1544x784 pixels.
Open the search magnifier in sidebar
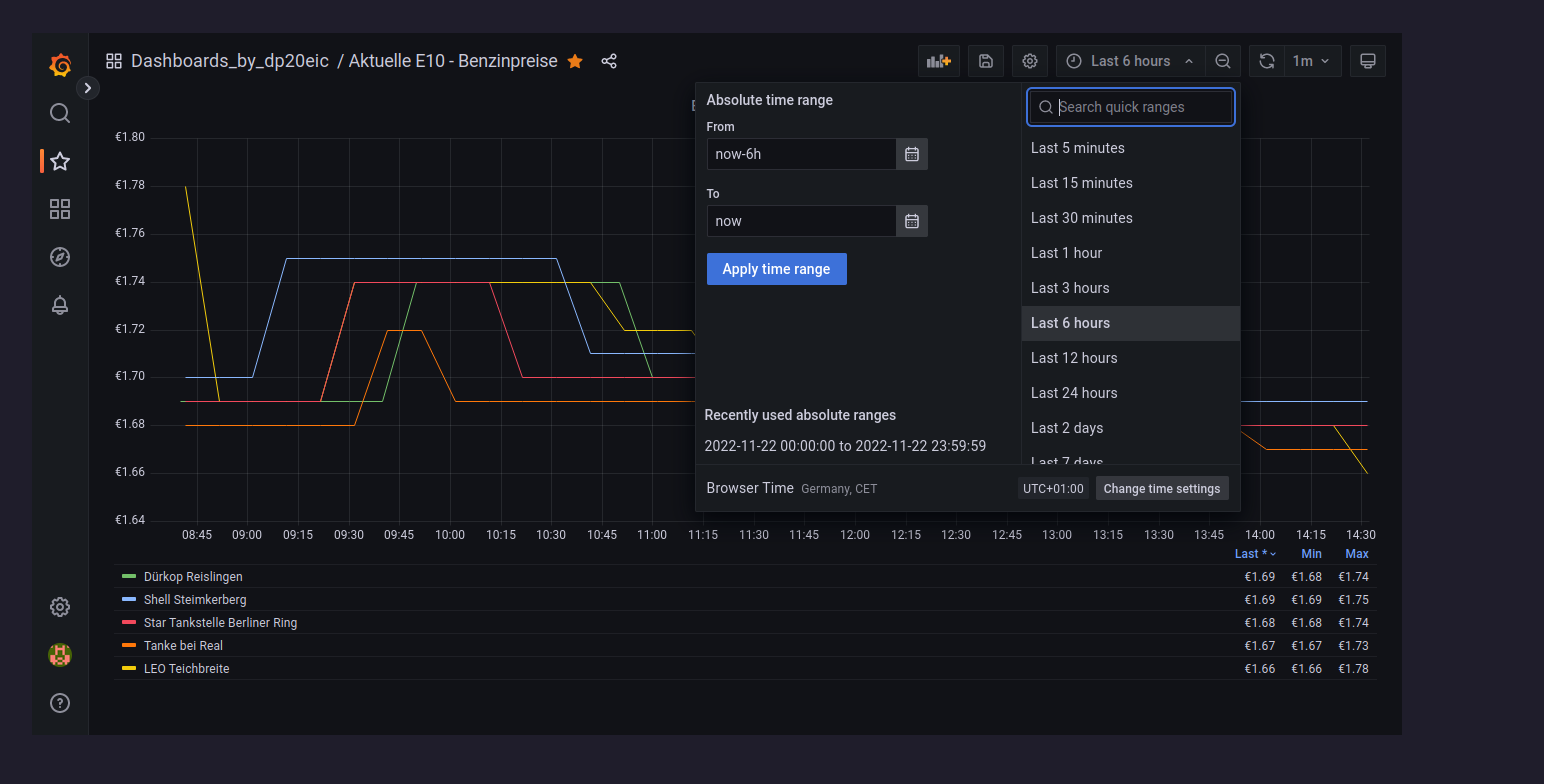point(60,113)
